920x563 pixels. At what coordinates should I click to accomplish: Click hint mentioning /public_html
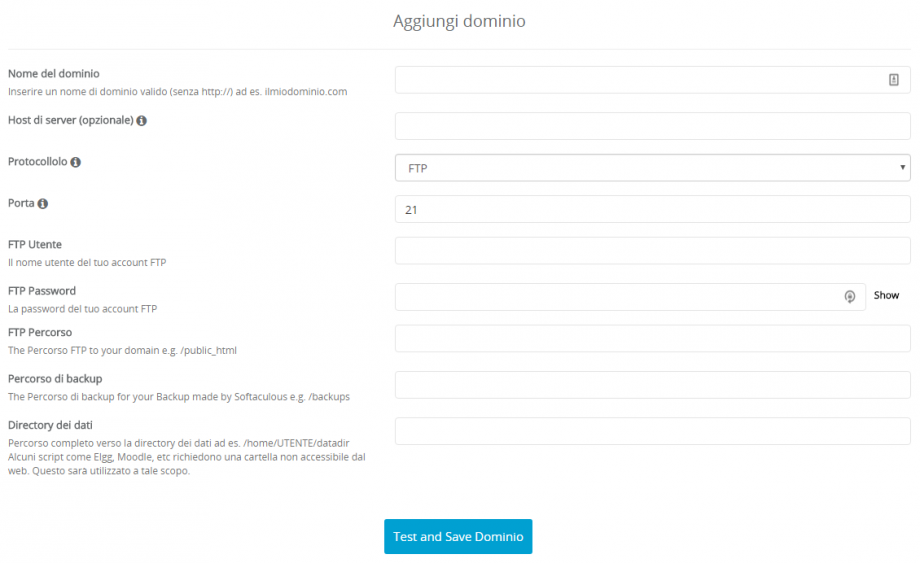122,351
